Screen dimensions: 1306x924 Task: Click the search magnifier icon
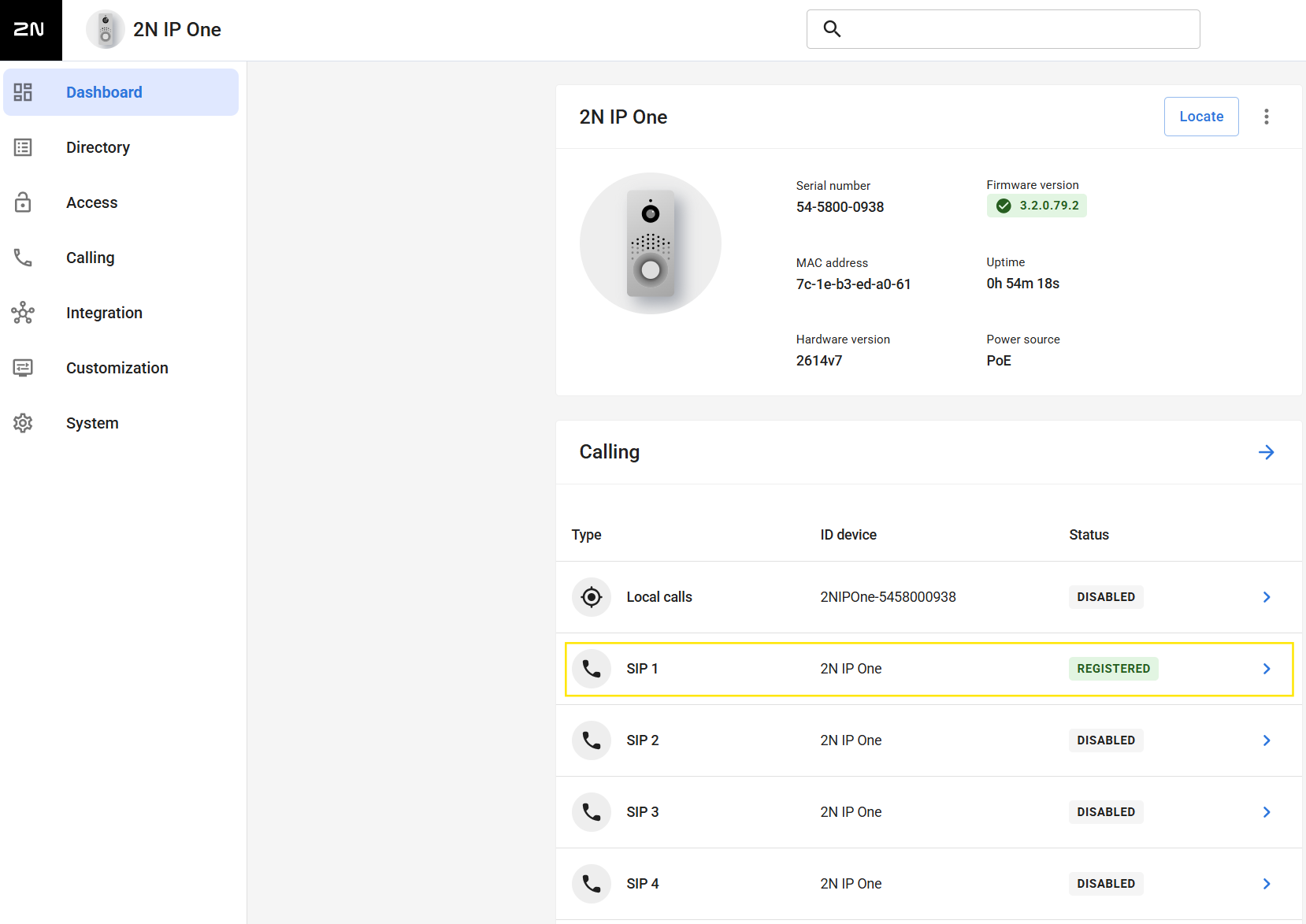[x=832, y=29]
